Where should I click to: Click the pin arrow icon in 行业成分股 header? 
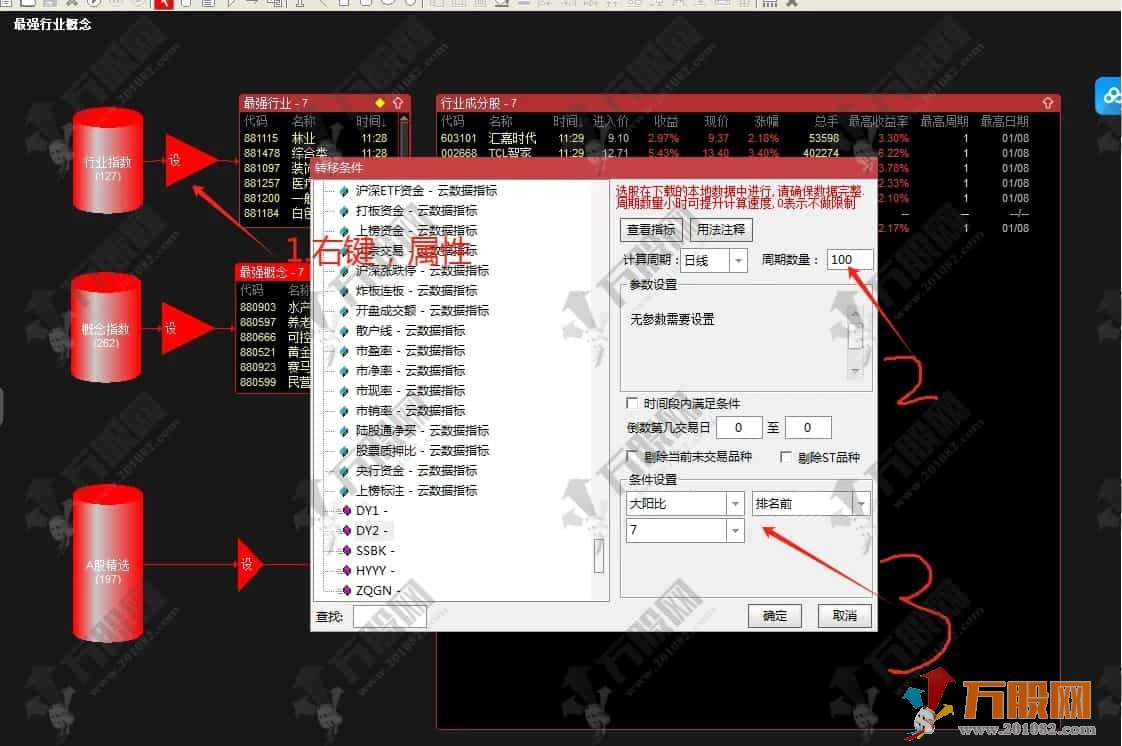pos(1048,103)
